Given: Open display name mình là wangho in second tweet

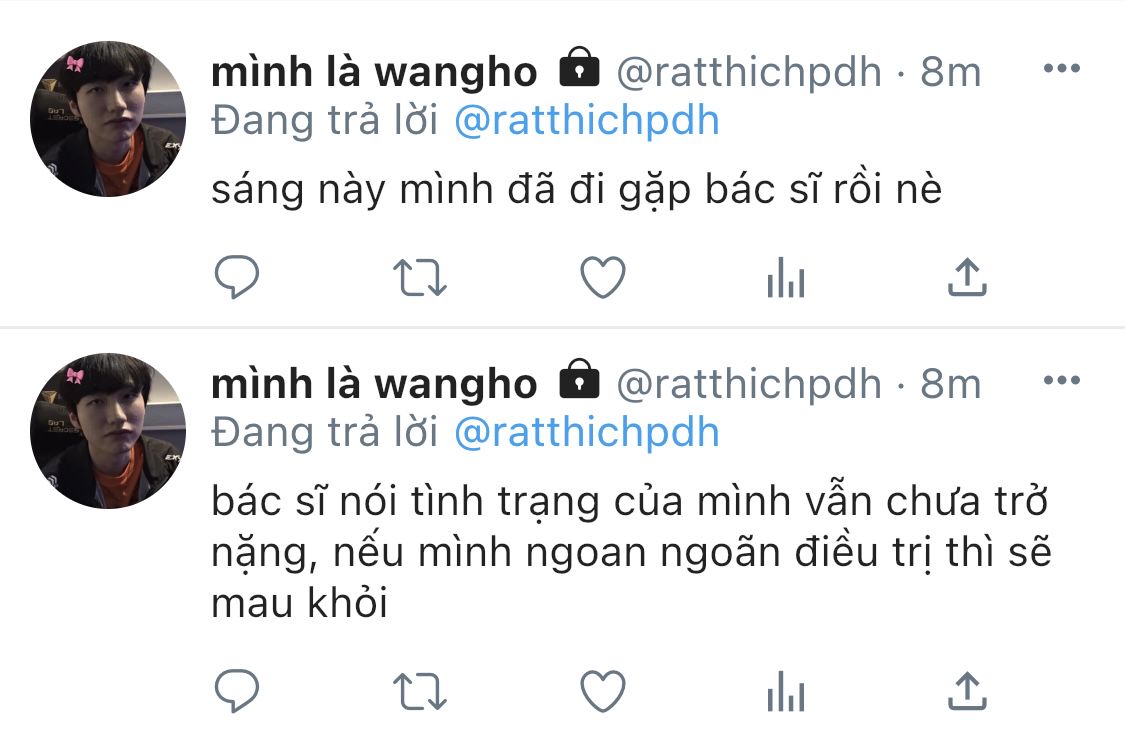Looking at the screenshot, I should pyautogui.click(x=374, y=383).
